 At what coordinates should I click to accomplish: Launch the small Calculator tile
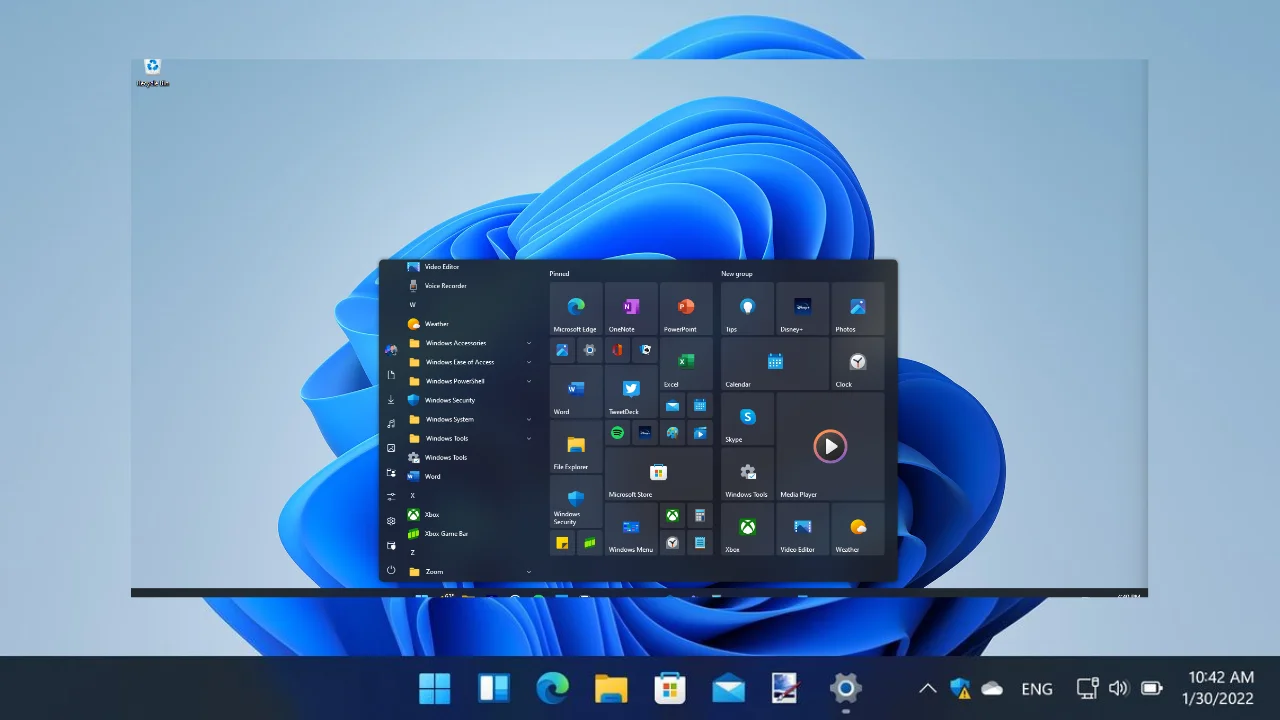(700, 516)
